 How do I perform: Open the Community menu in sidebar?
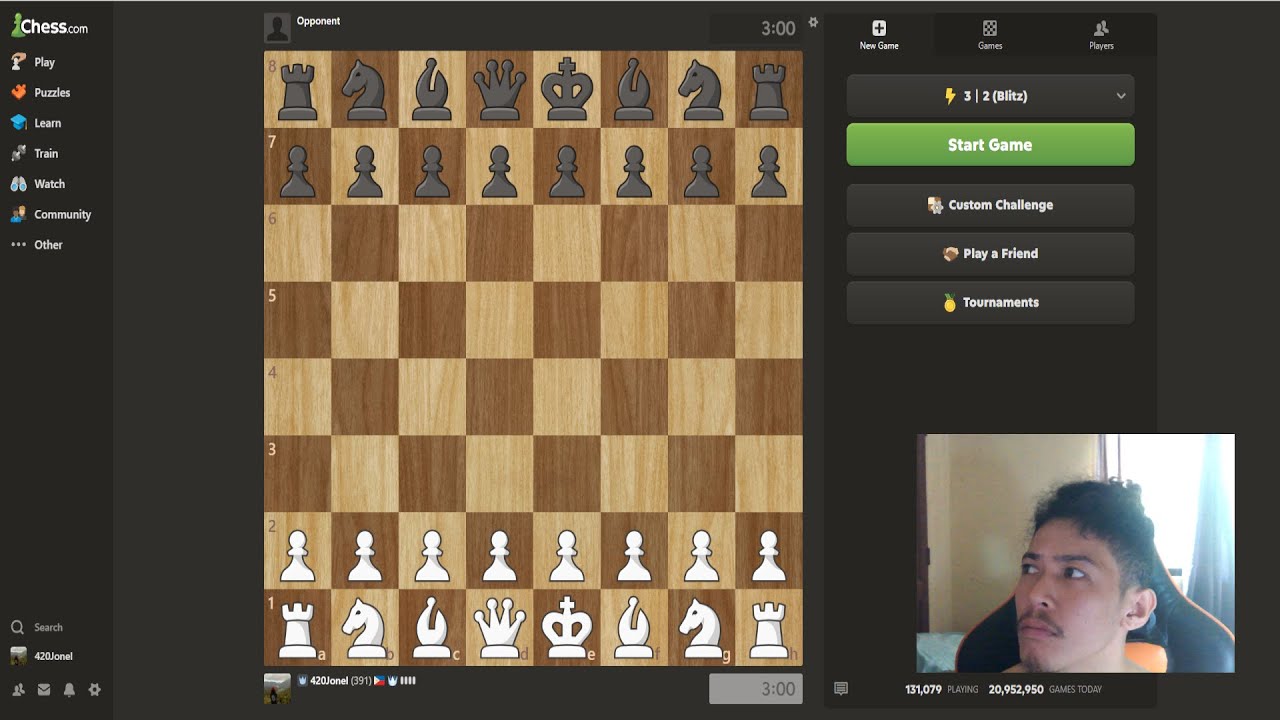coord(51,214)
